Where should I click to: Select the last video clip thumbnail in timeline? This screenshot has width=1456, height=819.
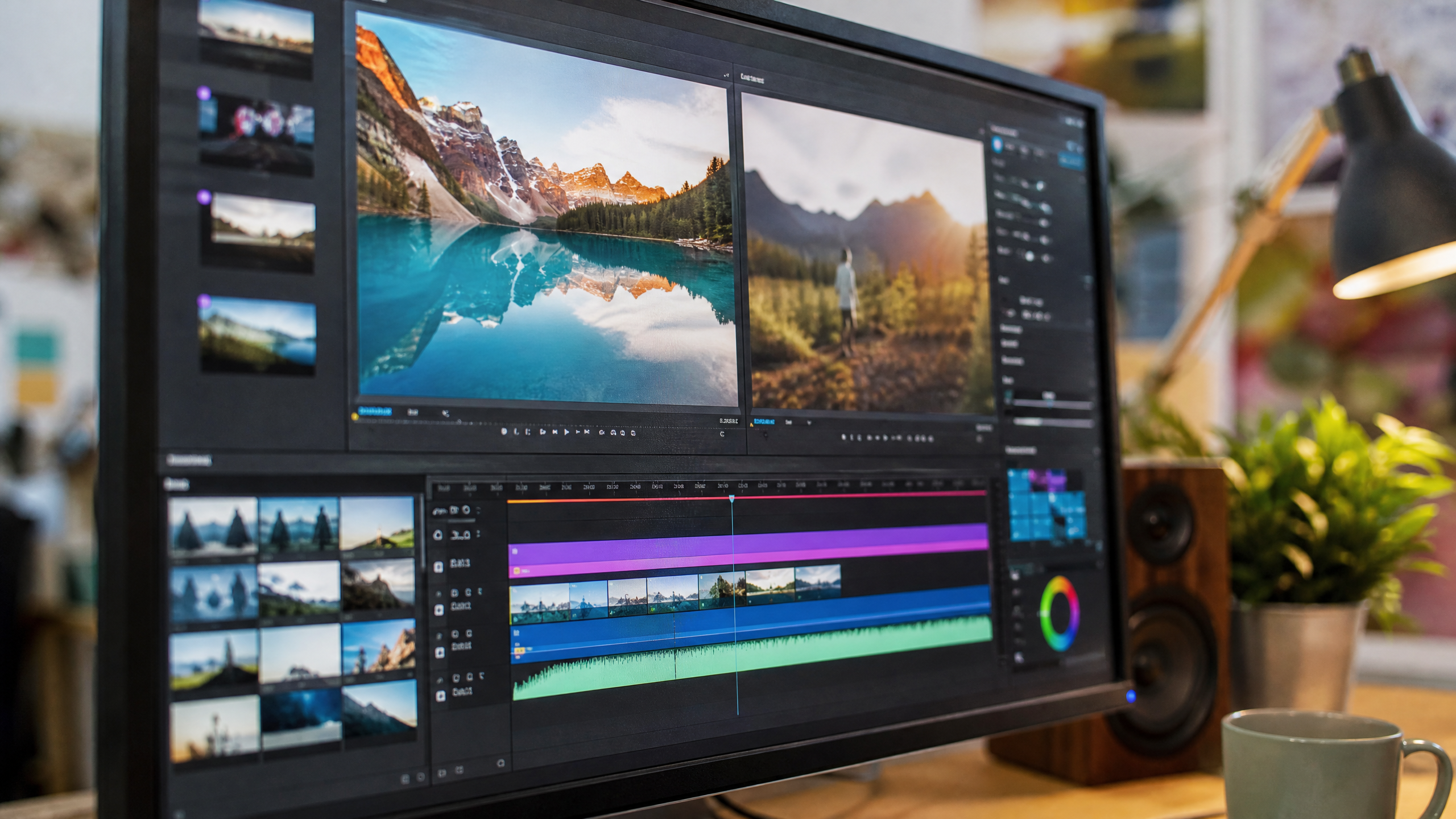[x=817, y=582]
